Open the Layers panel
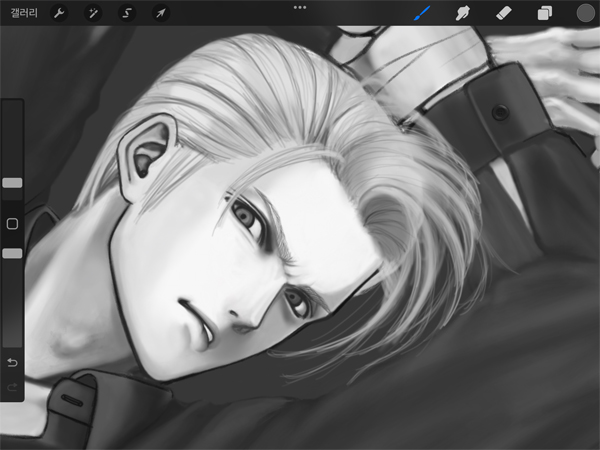The width and height of the screenshot is (600, 450). (x=545, y=13)
